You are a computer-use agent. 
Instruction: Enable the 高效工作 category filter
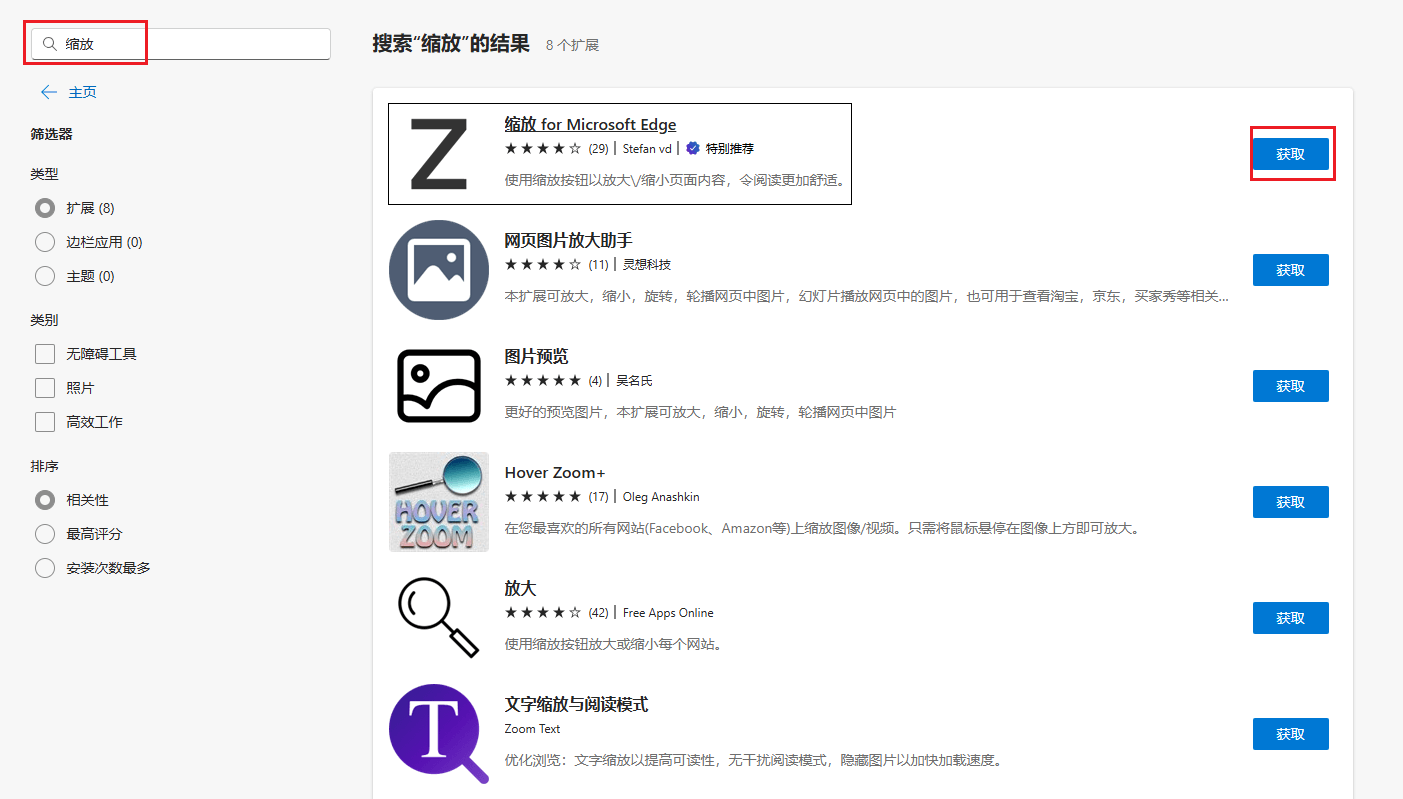(44, 421)
